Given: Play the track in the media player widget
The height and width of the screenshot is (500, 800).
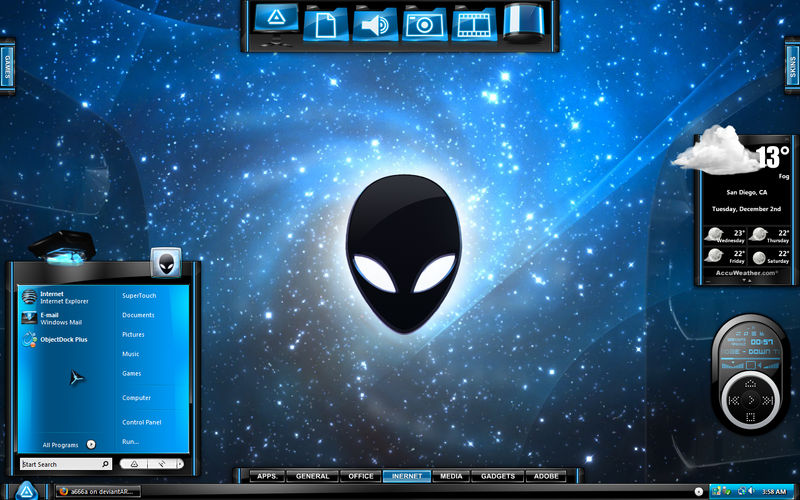Looking at the screenshot, I should [751, 399].
